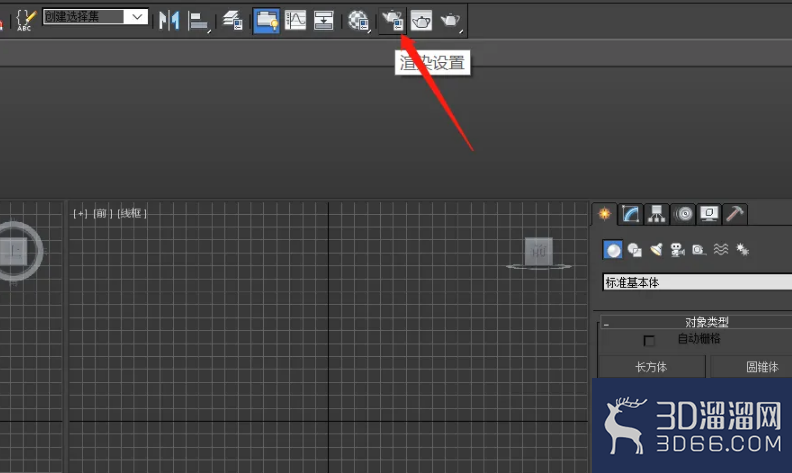Switch to the Modify command panel tab
This screenshot has height=473, width=792.
631,214
